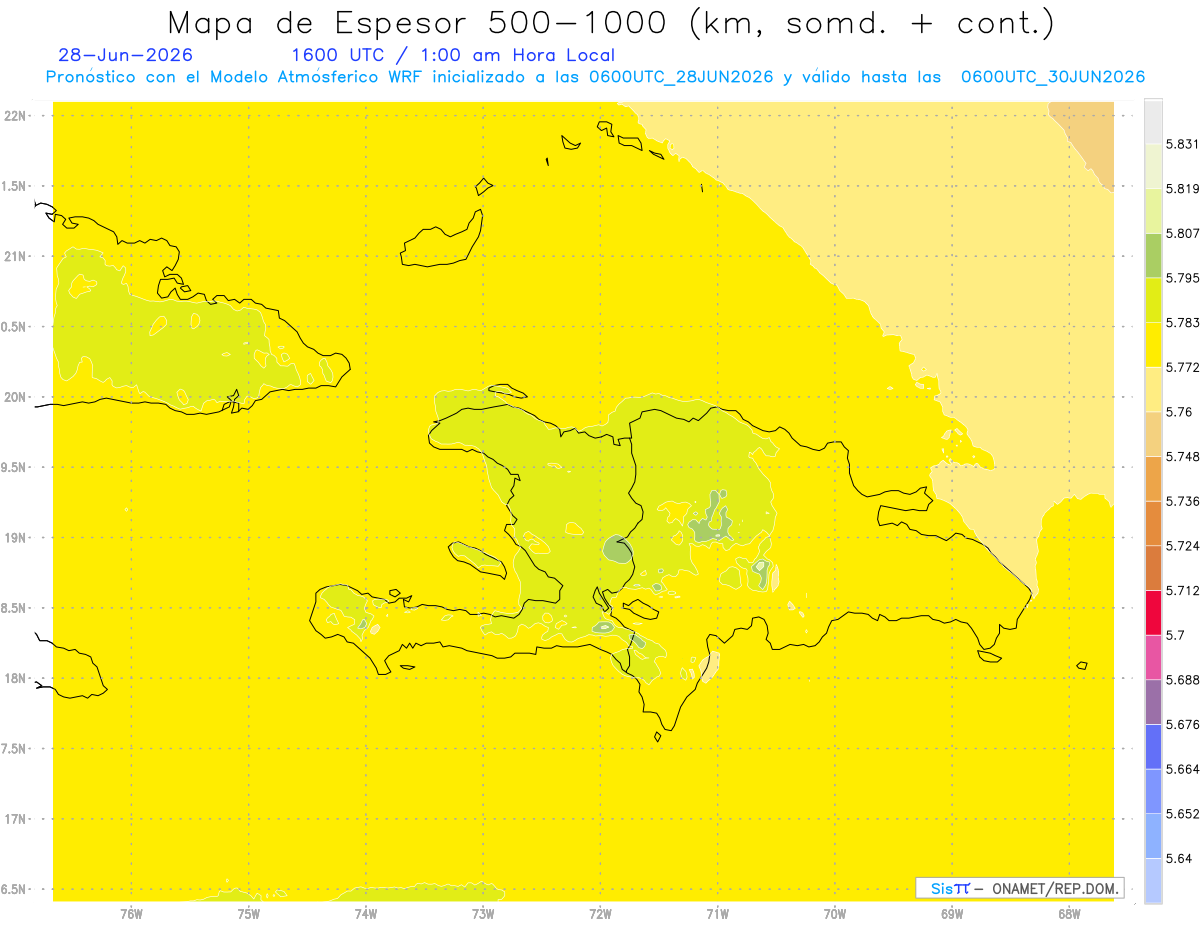Click the '74W' longitude label

[366, 914]
